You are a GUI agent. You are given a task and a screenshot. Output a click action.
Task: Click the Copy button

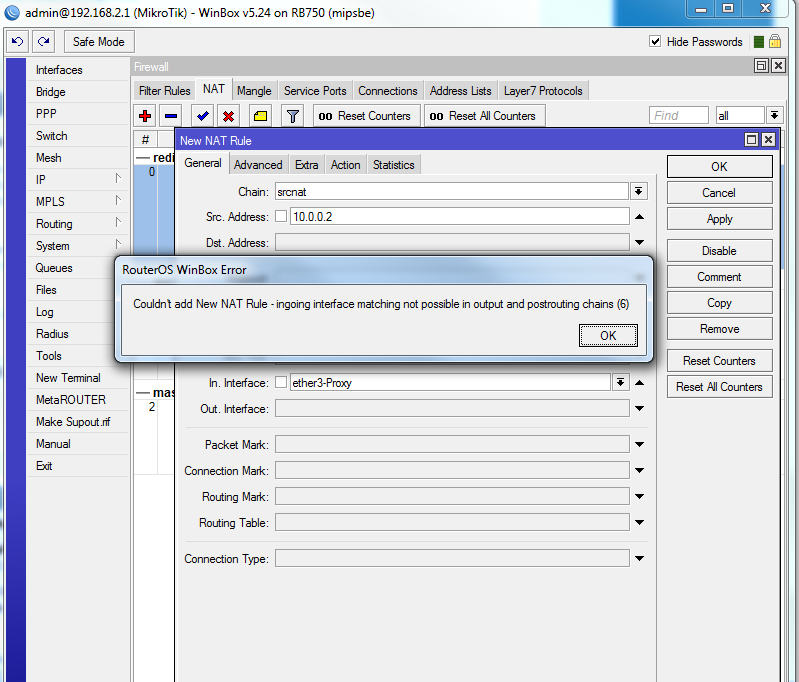click(720, 303)
